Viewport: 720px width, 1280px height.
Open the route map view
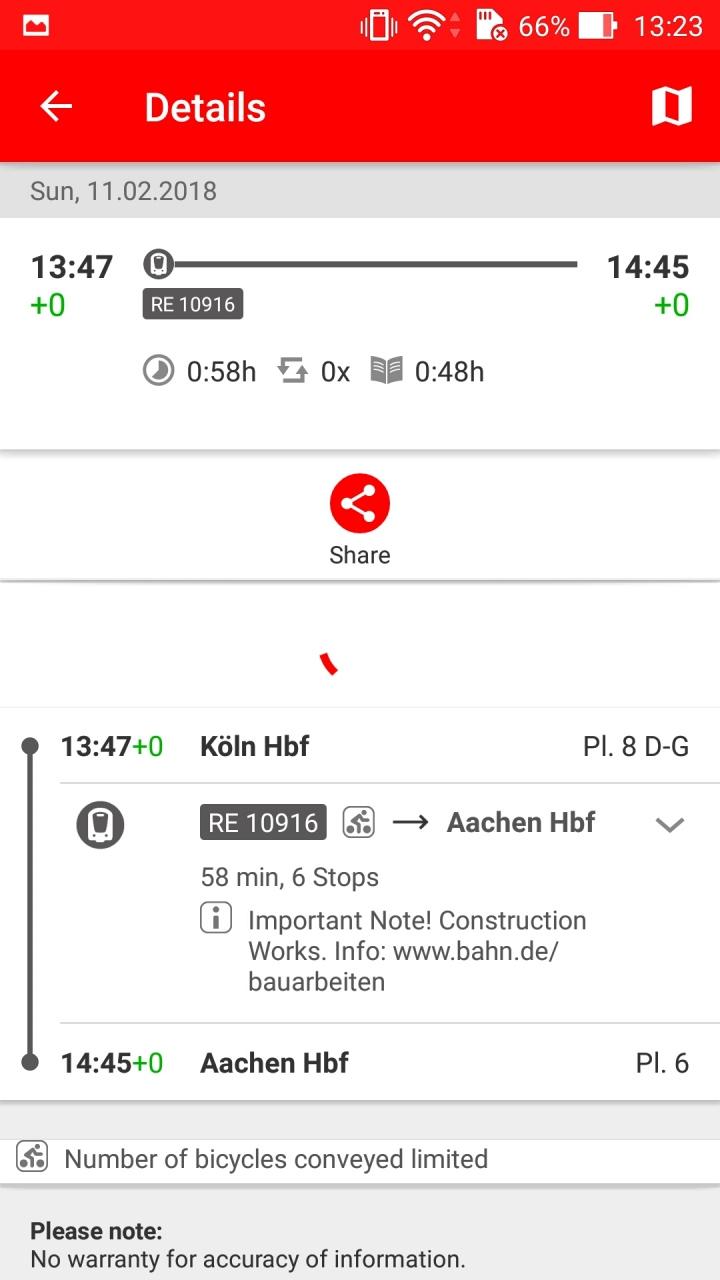pos(671,106)
